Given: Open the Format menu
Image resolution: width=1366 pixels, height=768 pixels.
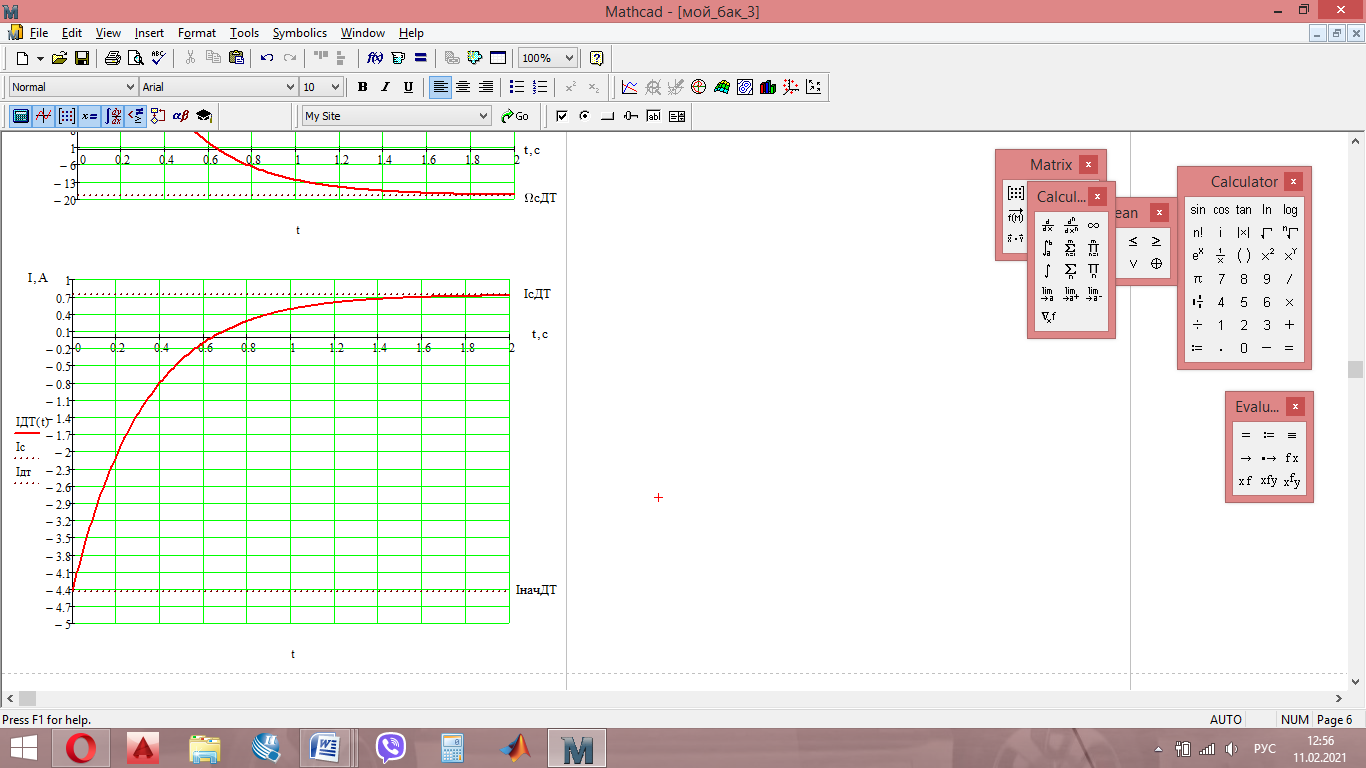Looking at the screenshot, I should pyautogui.click(x=197, y=33).
